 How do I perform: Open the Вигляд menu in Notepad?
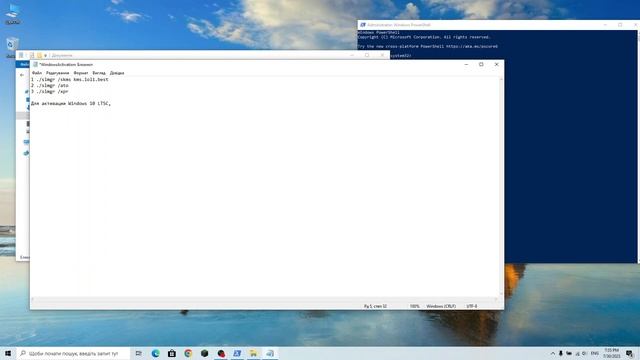[99, 73]
